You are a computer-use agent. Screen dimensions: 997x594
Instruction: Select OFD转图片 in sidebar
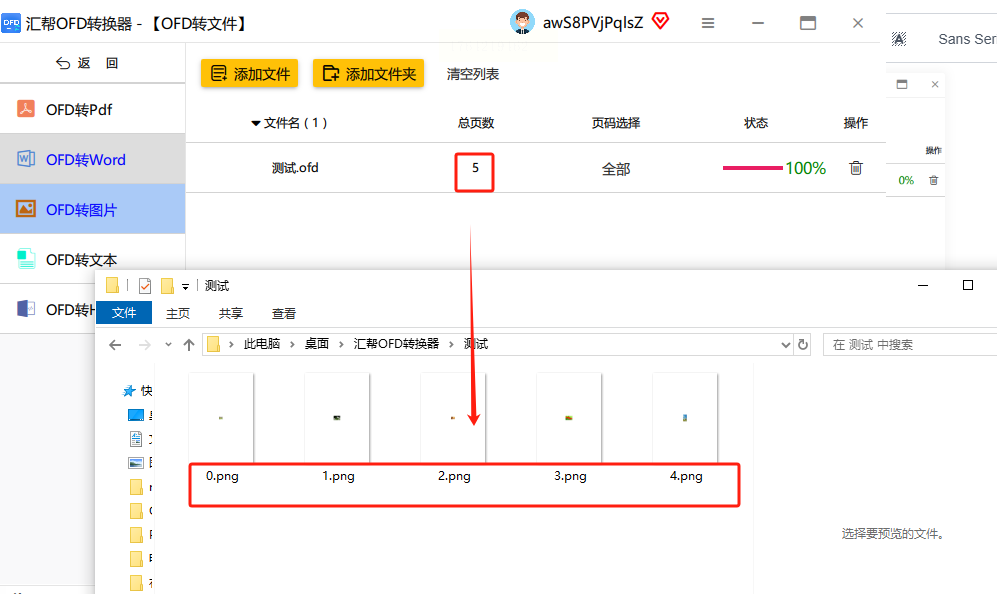pos(92,209)
